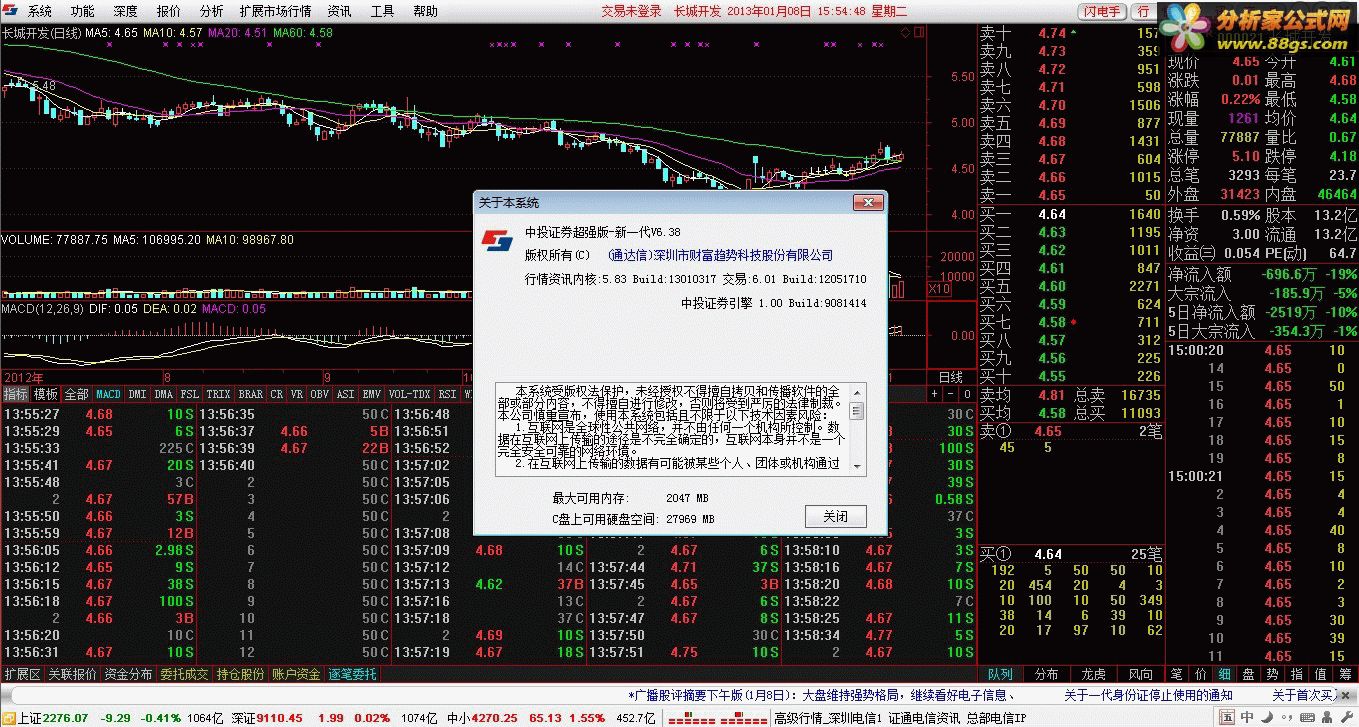Viewport: 1359px width, 727px height.
Task: Open the 扩展市场行情 menu
Action: (275, 11)
